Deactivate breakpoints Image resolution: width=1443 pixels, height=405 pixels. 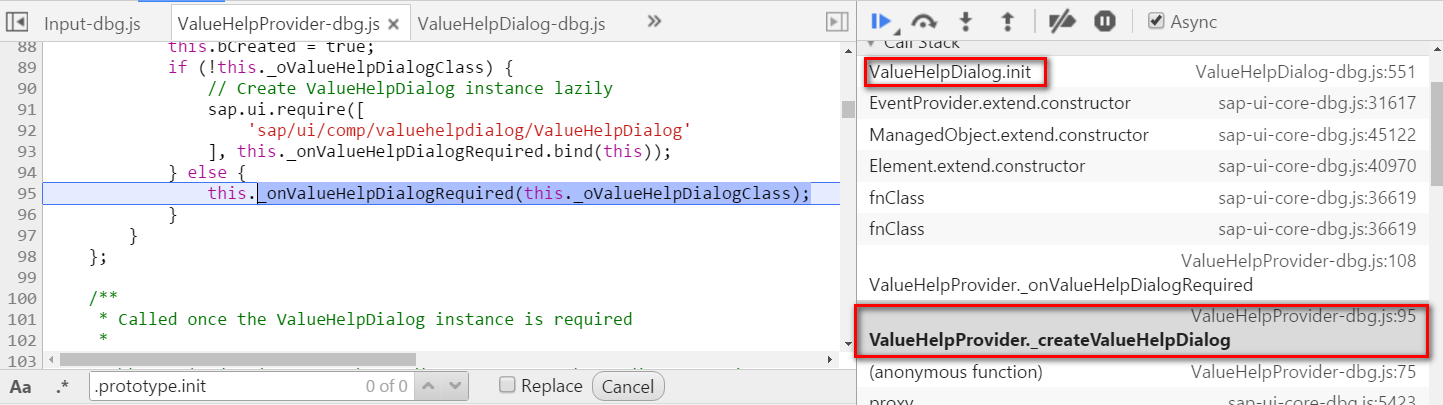click(1062, 20)
